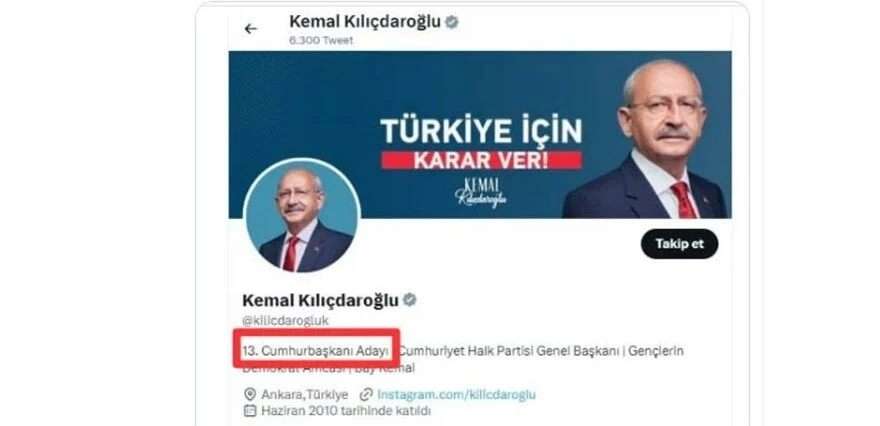Click the verified badge in the top header
This screenshot has height=426, width=880.
pyautogui.click(x=452, y=22)
